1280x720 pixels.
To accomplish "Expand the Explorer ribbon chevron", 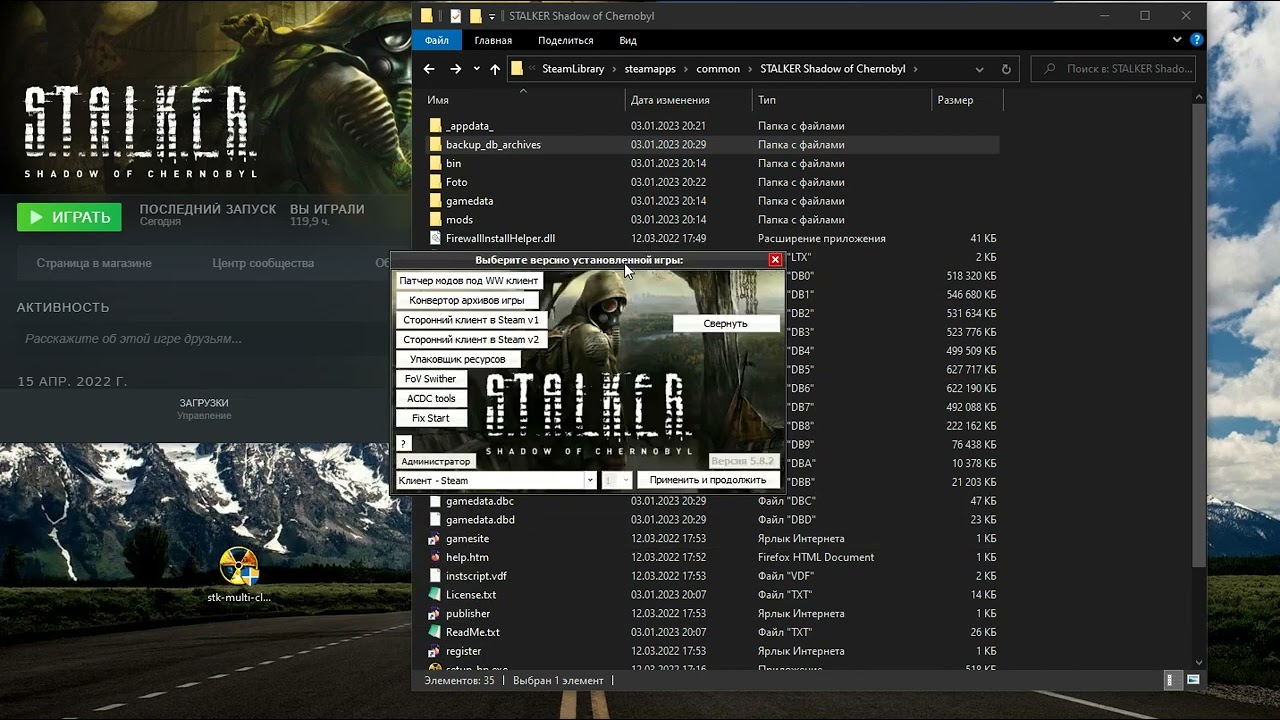I will tap(1177, 40).
